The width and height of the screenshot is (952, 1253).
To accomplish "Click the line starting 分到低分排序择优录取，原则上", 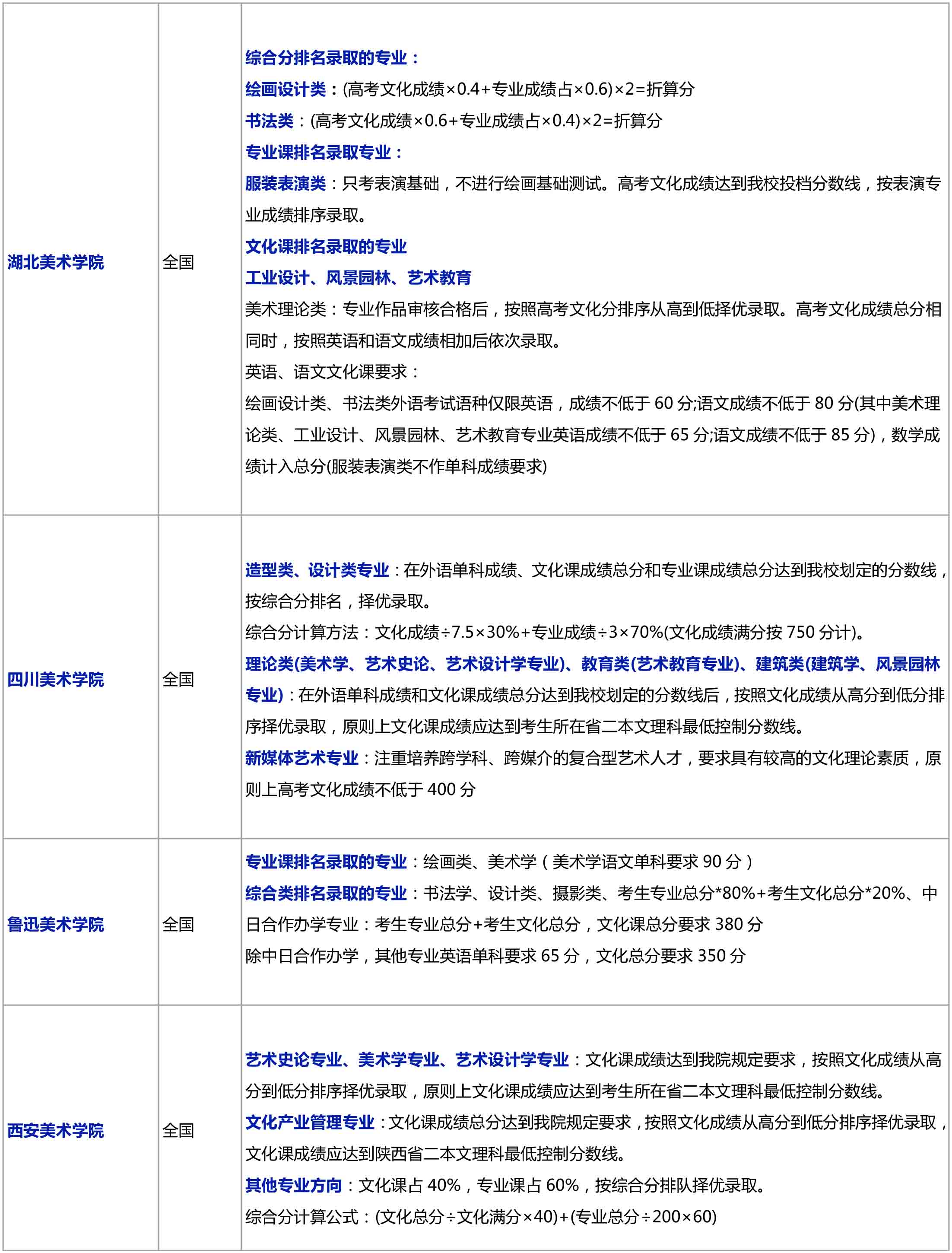I will tap(565, 1091).
